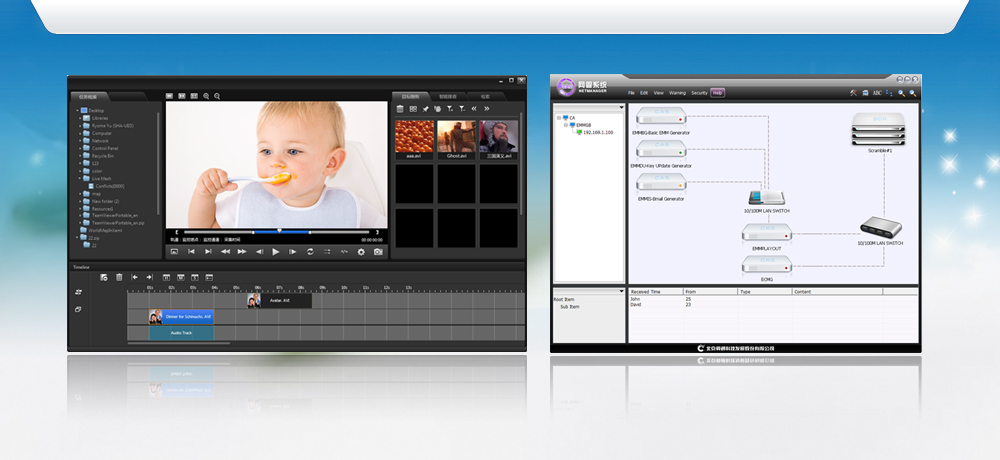Click the snapshot camera icon under the video

[x=378, y=252]
